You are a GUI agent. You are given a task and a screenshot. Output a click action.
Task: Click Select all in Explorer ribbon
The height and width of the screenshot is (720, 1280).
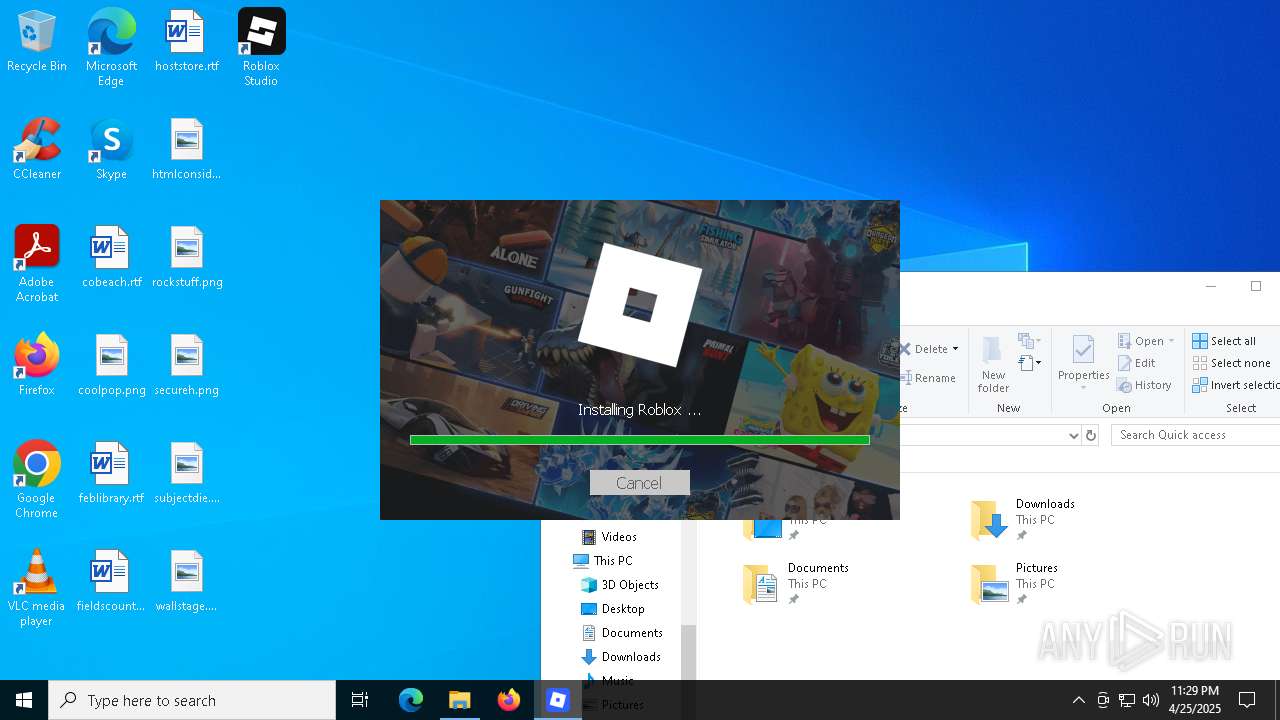pyautogui.click(x=1224, y=341)
